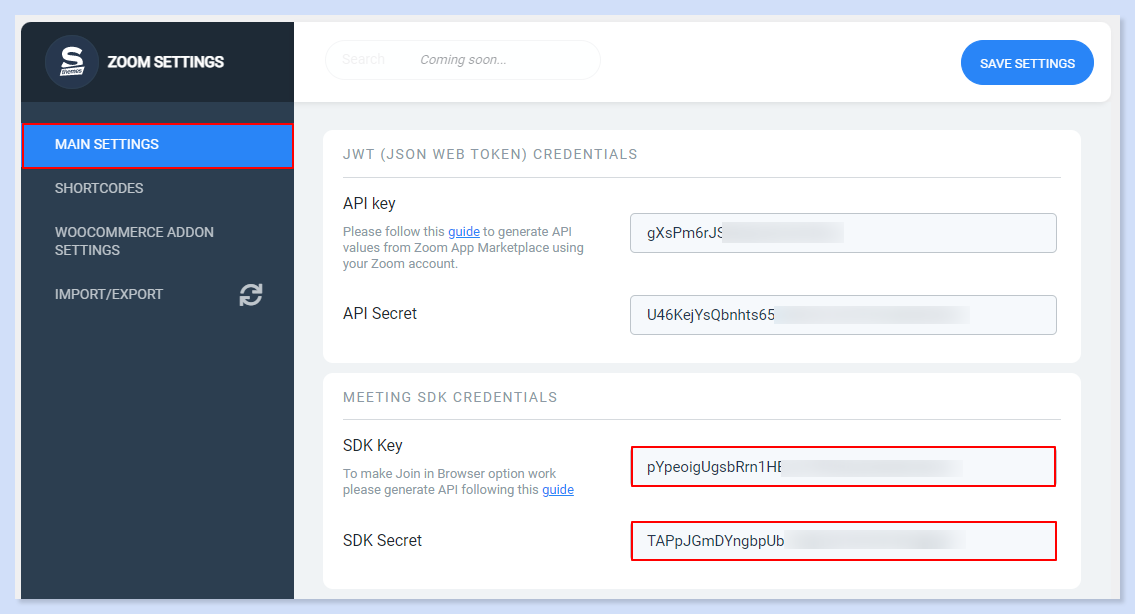Open the Main Settings tab
The image size is (1135, 614).
pyautogui.click(x=158, y=146)
